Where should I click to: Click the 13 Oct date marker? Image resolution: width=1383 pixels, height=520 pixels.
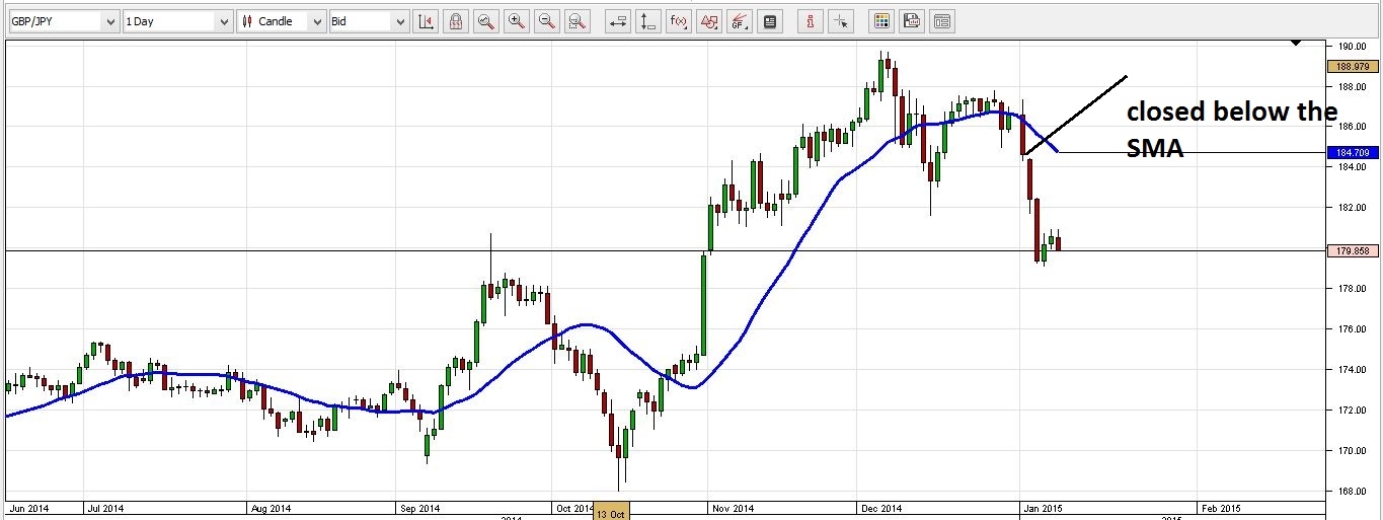coord(610,513)
